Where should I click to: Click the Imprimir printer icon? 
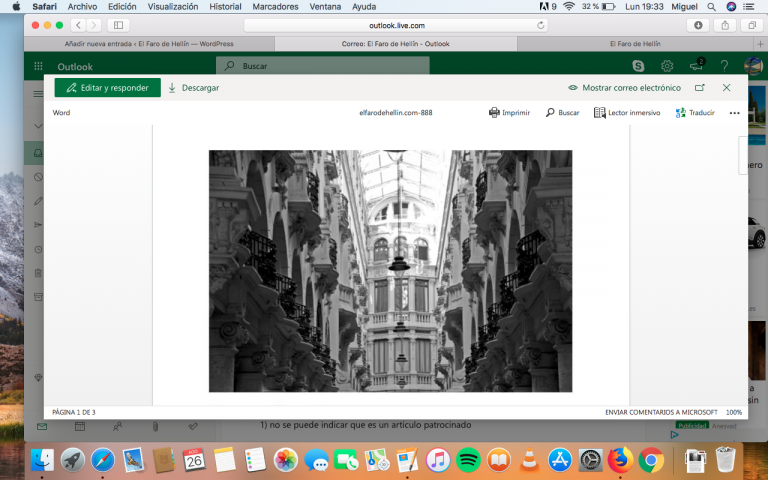click(494, 113)
